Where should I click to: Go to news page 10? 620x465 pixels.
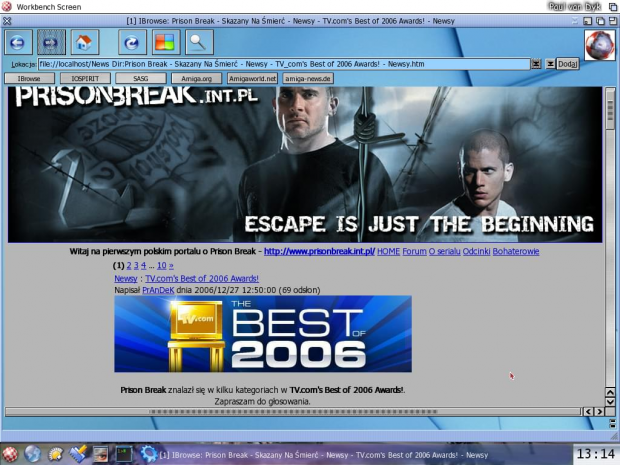pos(162,266)
